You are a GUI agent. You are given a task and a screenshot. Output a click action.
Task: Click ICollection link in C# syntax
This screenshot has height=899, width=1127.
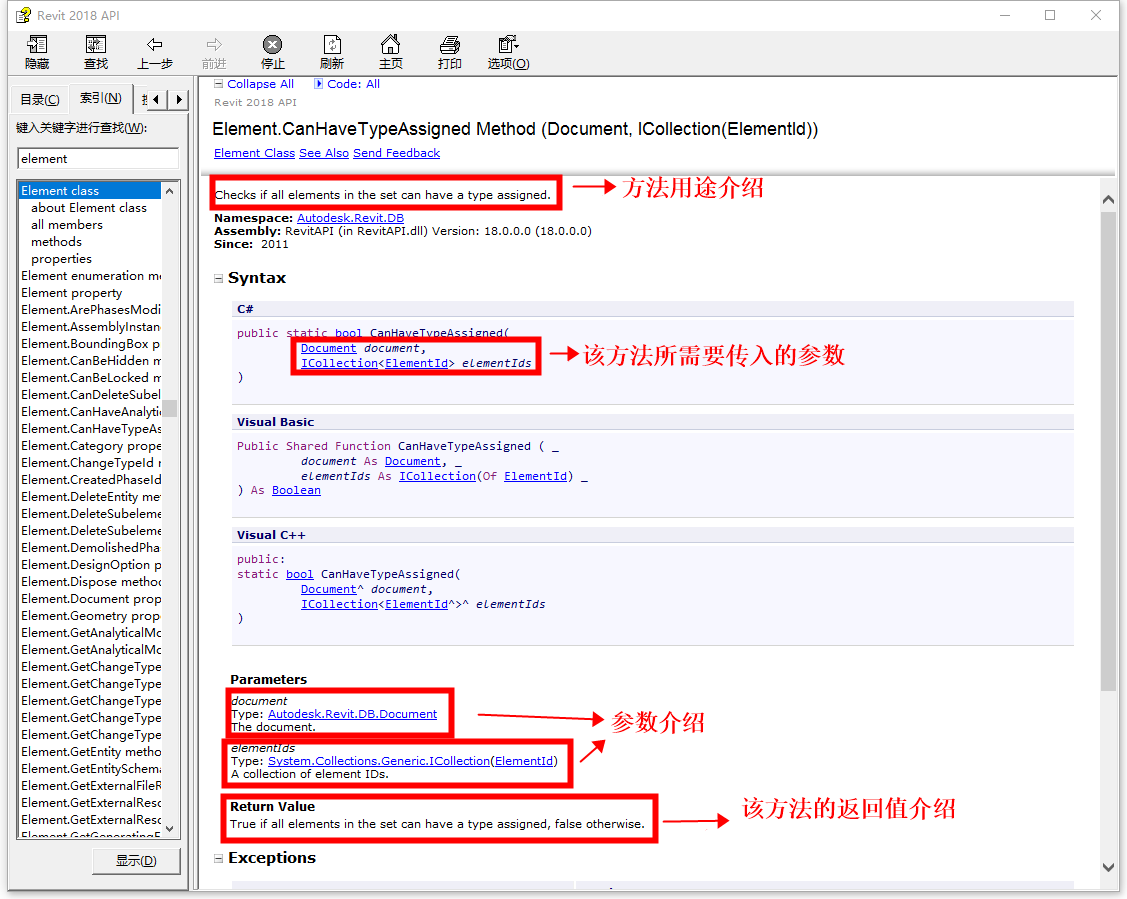(339, 364)
